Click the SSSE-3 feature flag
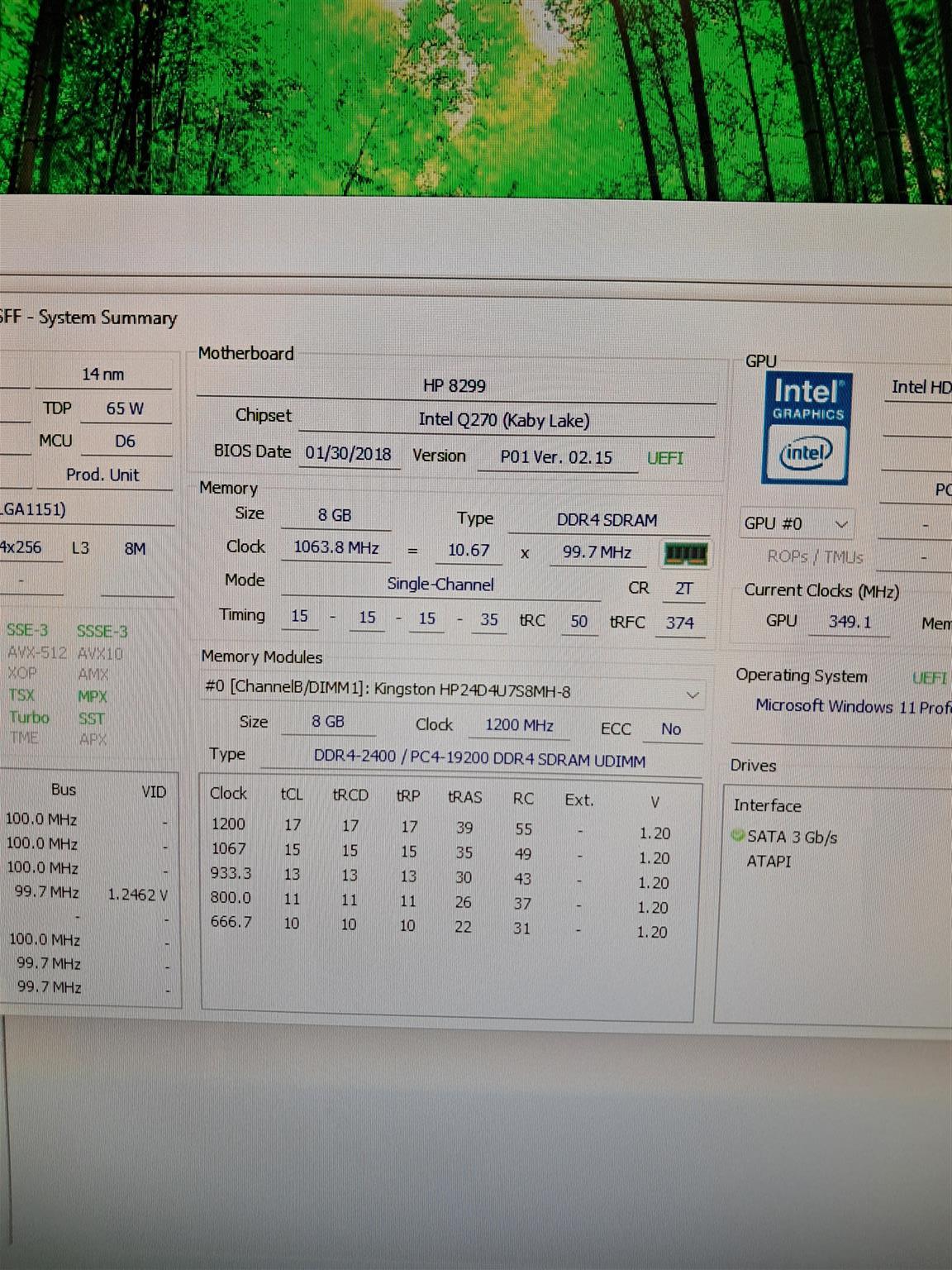Viewport: 952px width, 1270px height. pyautogui.click(x=102, y=632)
